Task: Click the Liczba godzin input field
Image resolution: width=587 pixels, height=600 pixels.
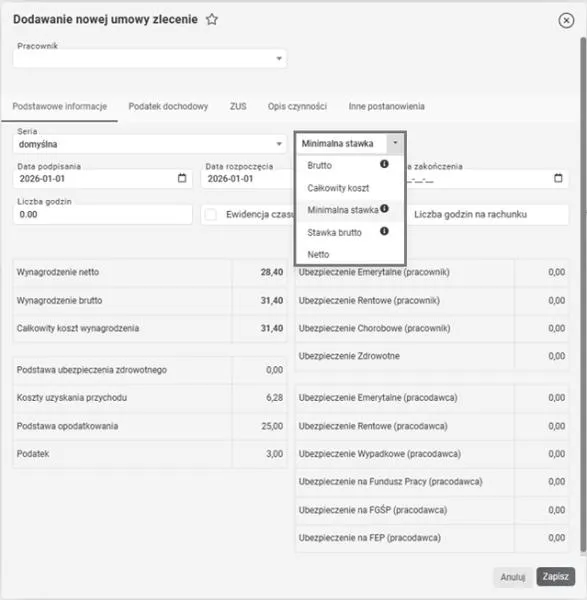Action: point(103,214)
